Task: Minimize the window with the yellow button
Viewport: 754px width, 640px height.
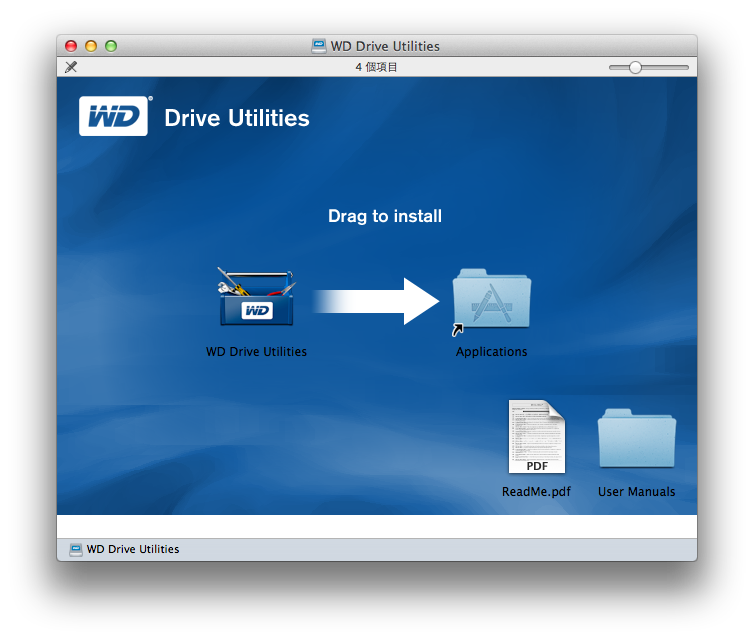Action: pos(91,46)
